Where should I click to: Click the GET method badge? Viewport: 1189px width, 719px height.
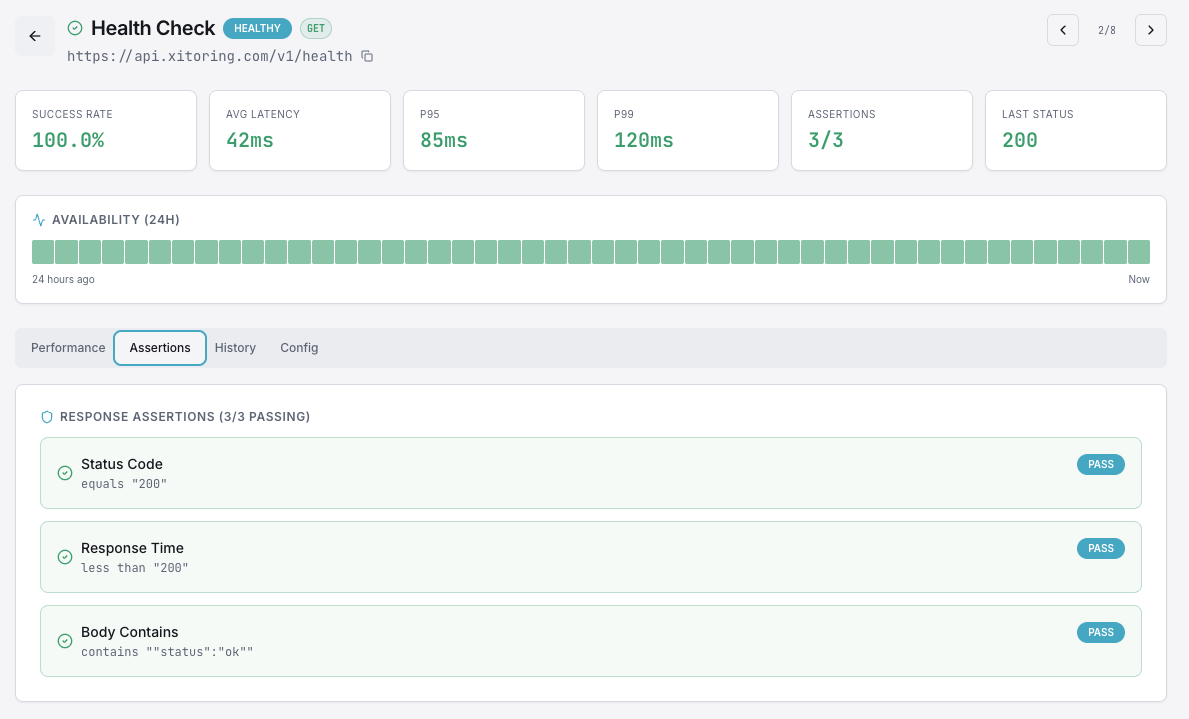[x=315, y=28]
